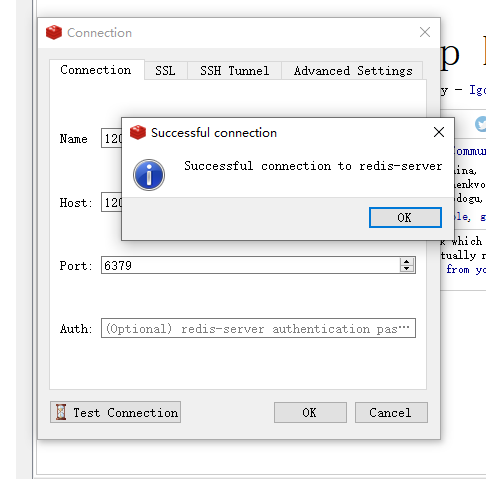Image resolution: width=486 pixels, height=479 pixels.
Task: Increase the port number with up arrow
Action: coord(406,262)
